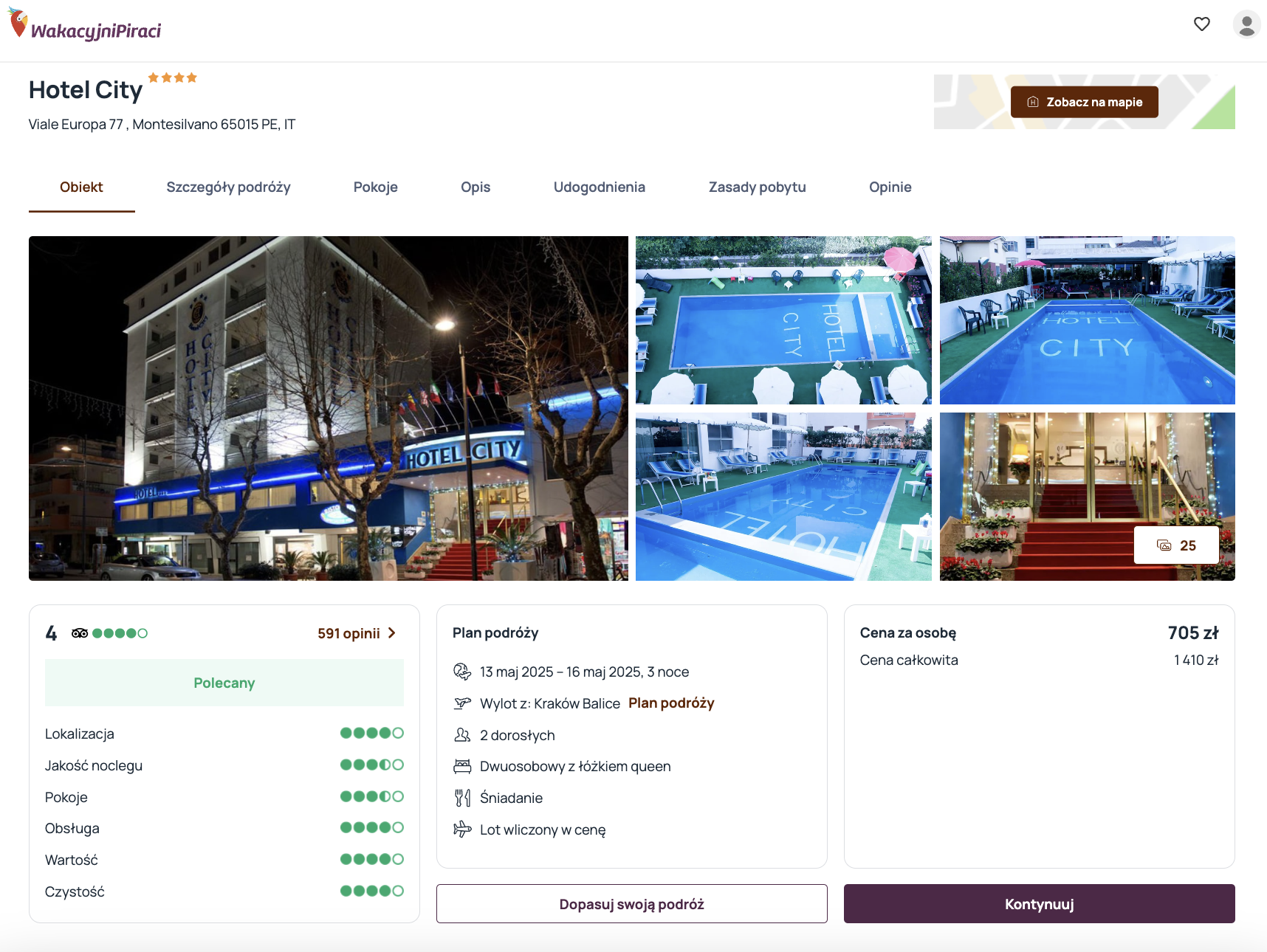Viewport: 1267px width, 952px height.
Task: Click the bed icon by Dwuosobowy room
Action: pos(462,766)
